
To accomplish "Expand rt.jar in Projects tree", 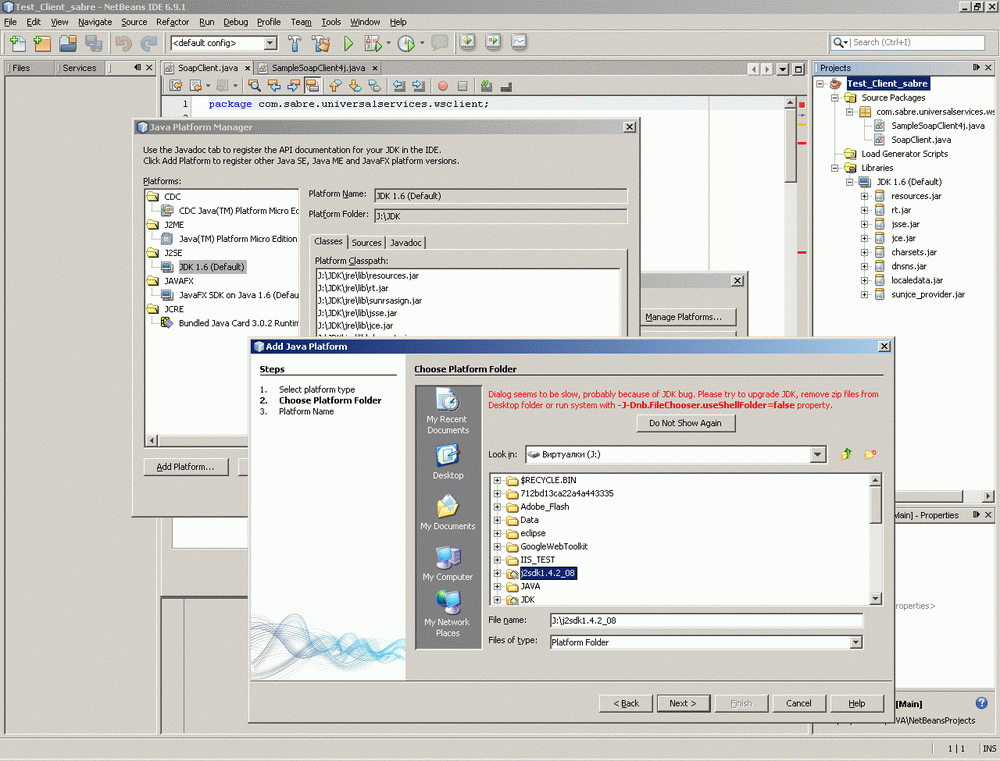I will click(865, 210).
